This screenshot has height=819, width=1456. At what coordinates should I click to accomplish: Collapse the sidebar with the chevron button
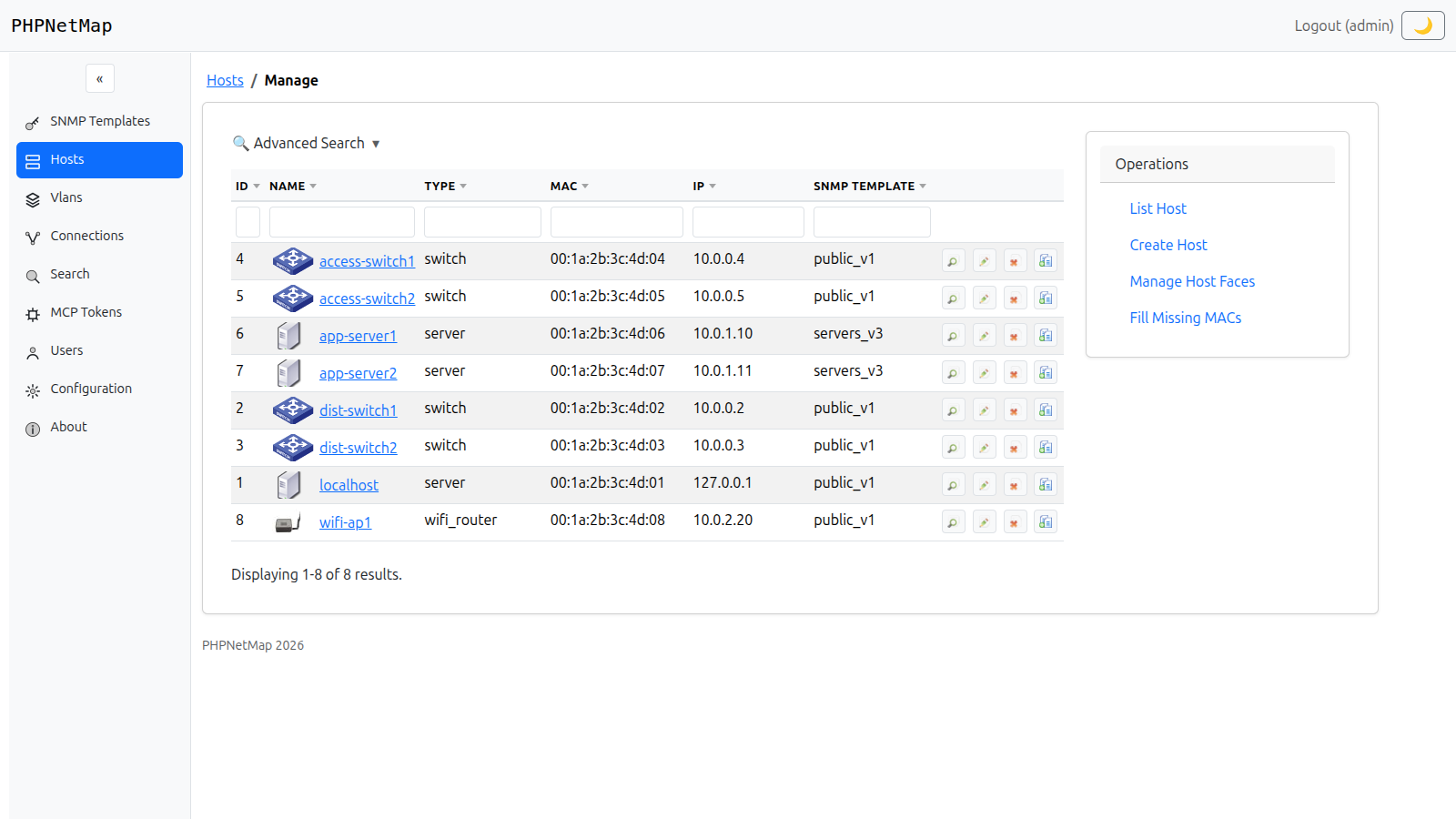tap(100, 78)
